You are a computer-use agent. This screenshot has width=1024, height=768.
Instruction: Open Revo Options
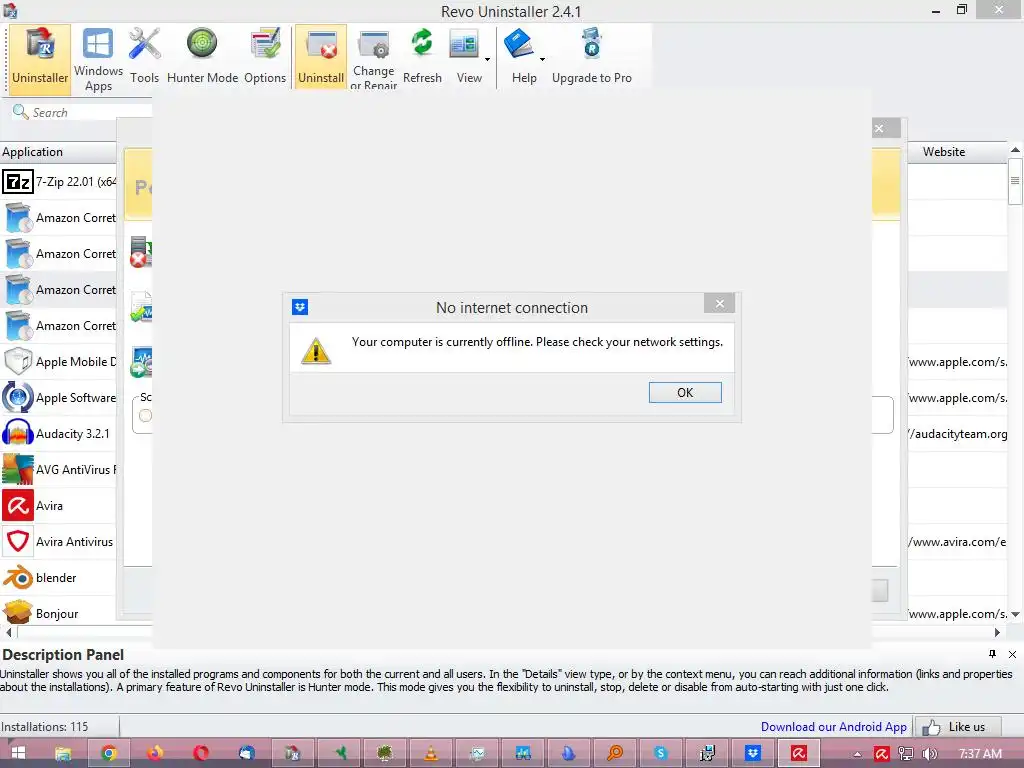[265, 57]
